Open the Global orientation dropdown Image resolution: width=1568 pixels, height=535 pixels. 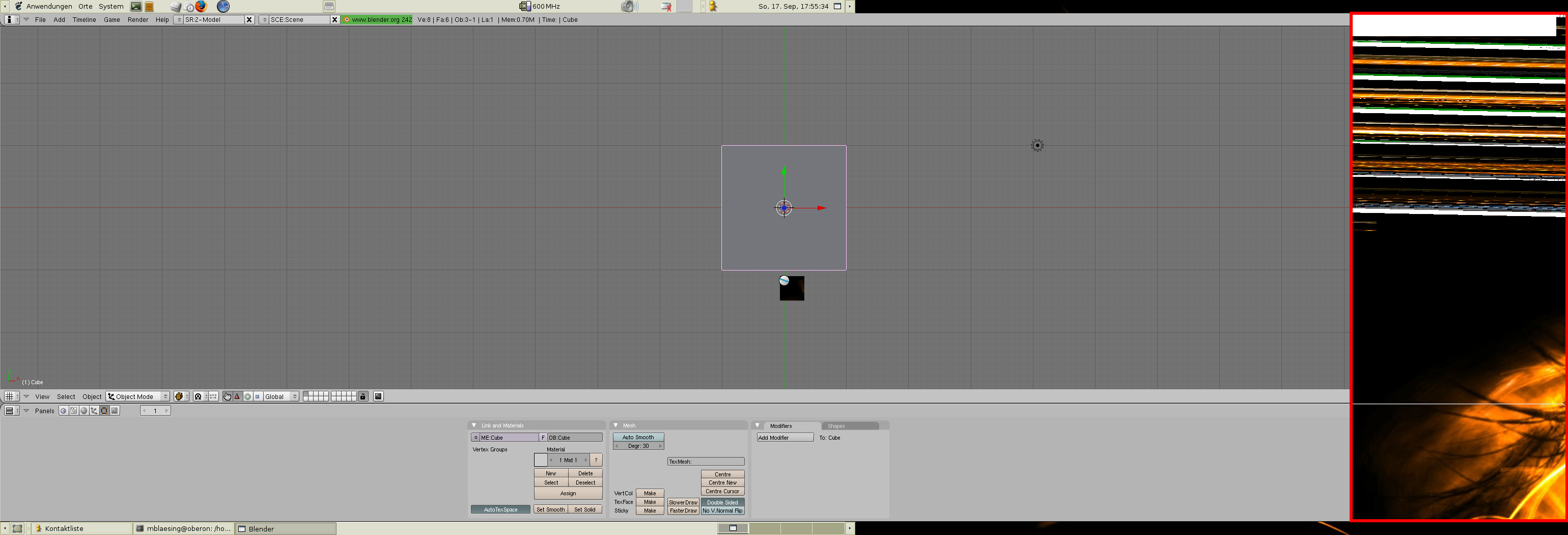281,397
